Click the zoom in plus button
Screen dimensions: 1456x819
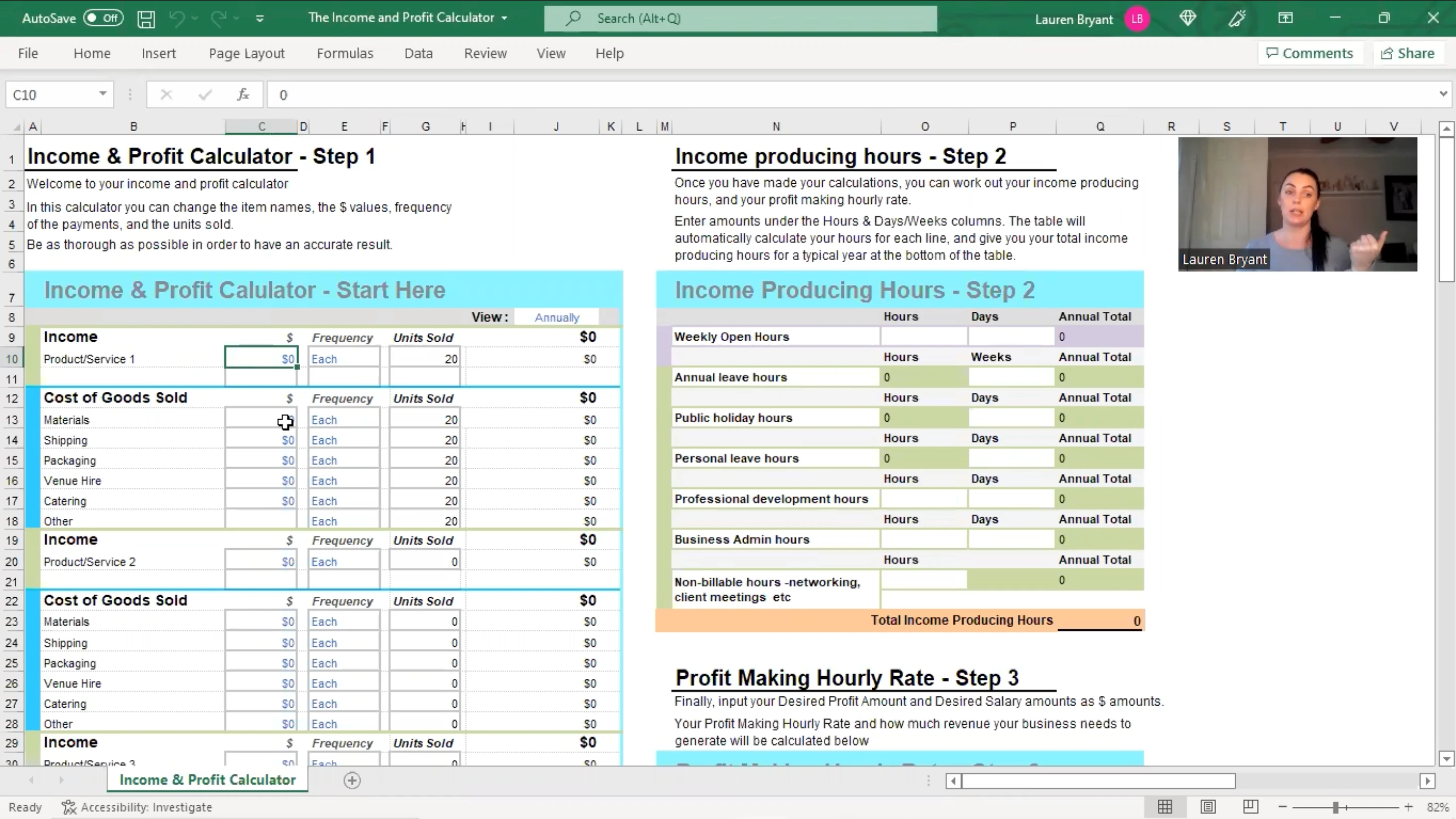(x=1408, y=806)
